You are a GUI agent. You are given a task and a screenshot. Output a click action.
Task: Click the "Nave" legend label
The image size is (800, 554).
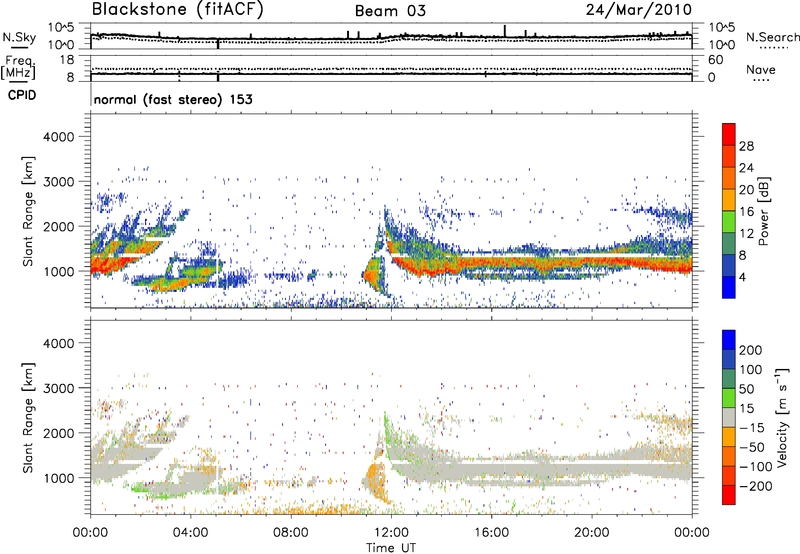pyautogui.click(x=761, y=70)
